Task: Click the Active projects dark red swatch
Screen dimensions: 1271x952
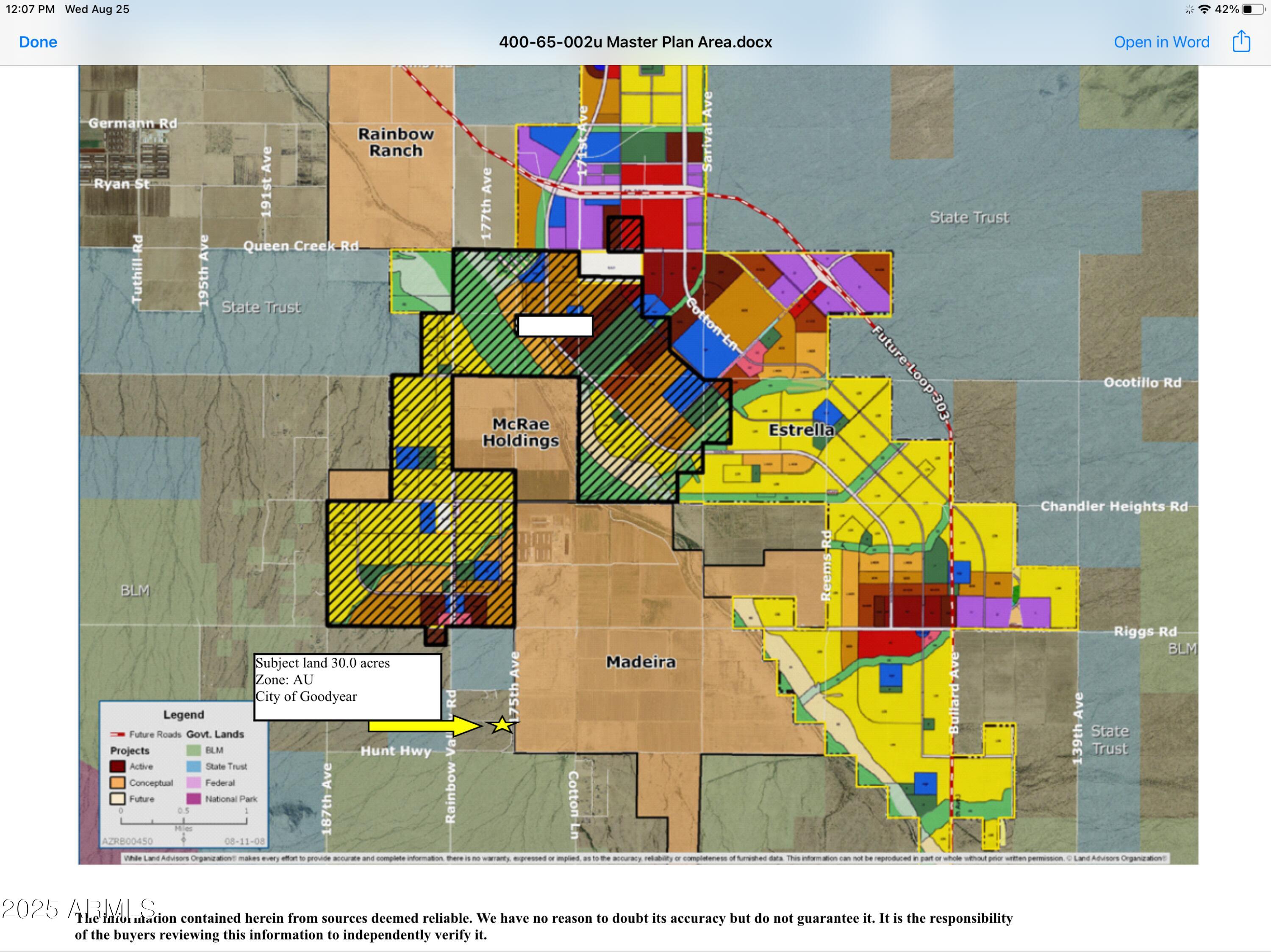Action: pos(117,767)
